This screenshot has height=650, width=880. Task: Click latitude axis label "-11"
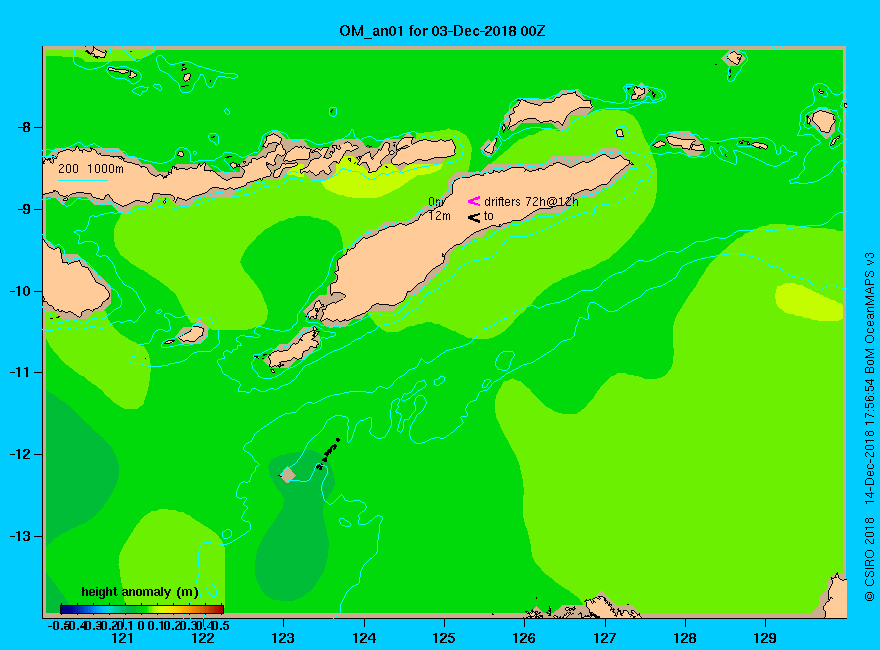tap(20, 372)
